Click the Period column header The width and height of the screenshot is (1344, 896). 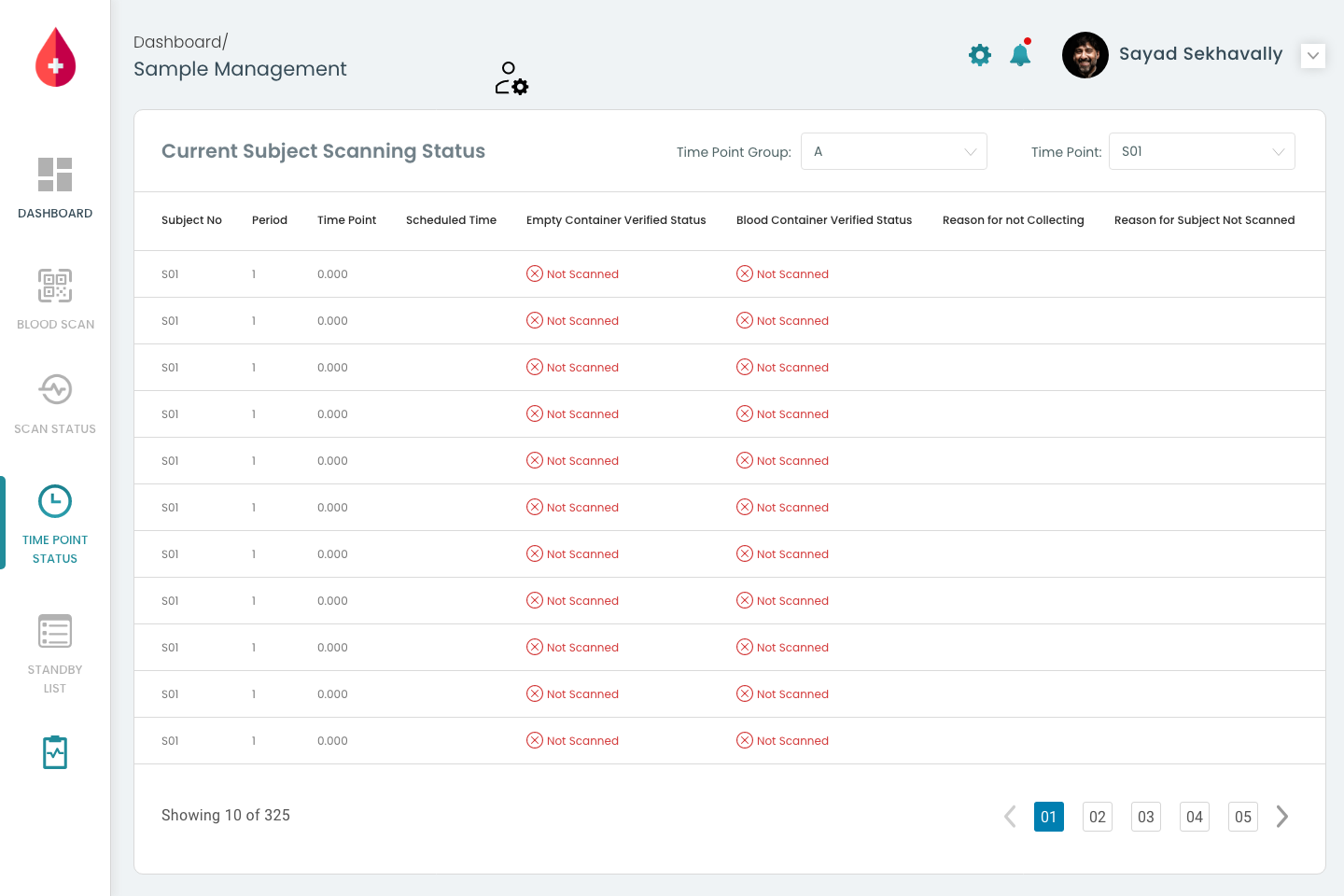[270, 220]
